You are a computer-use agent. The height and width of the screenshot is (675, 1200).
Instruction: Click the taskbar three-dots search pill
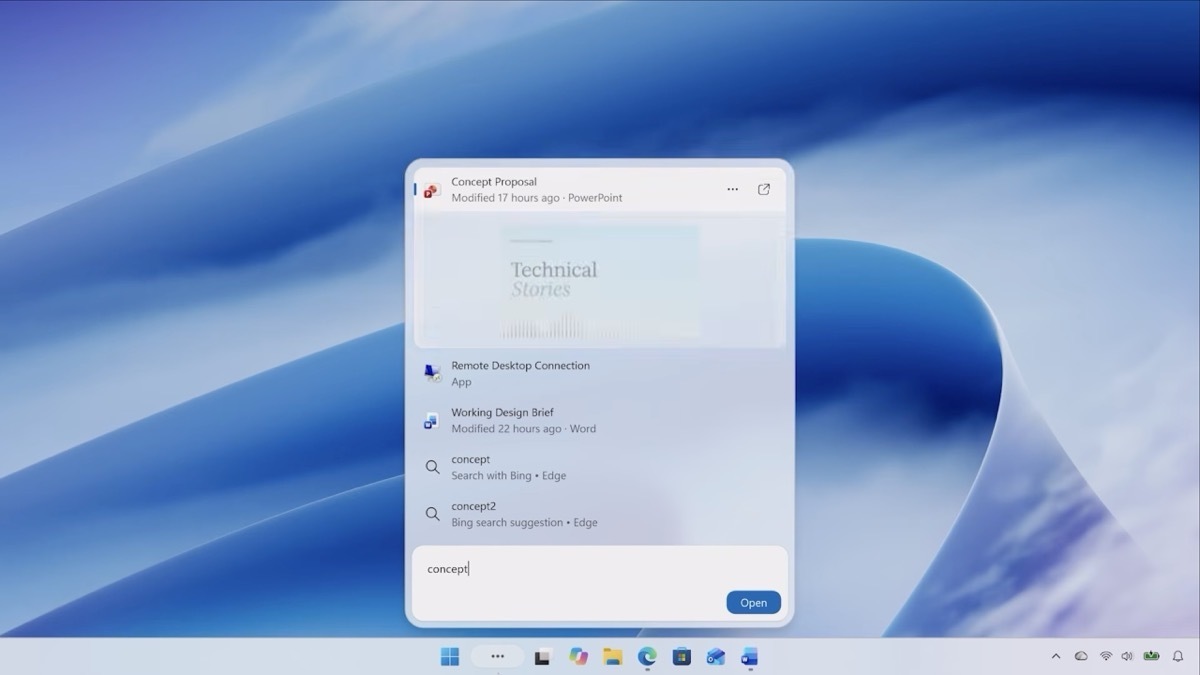[498, 657]
